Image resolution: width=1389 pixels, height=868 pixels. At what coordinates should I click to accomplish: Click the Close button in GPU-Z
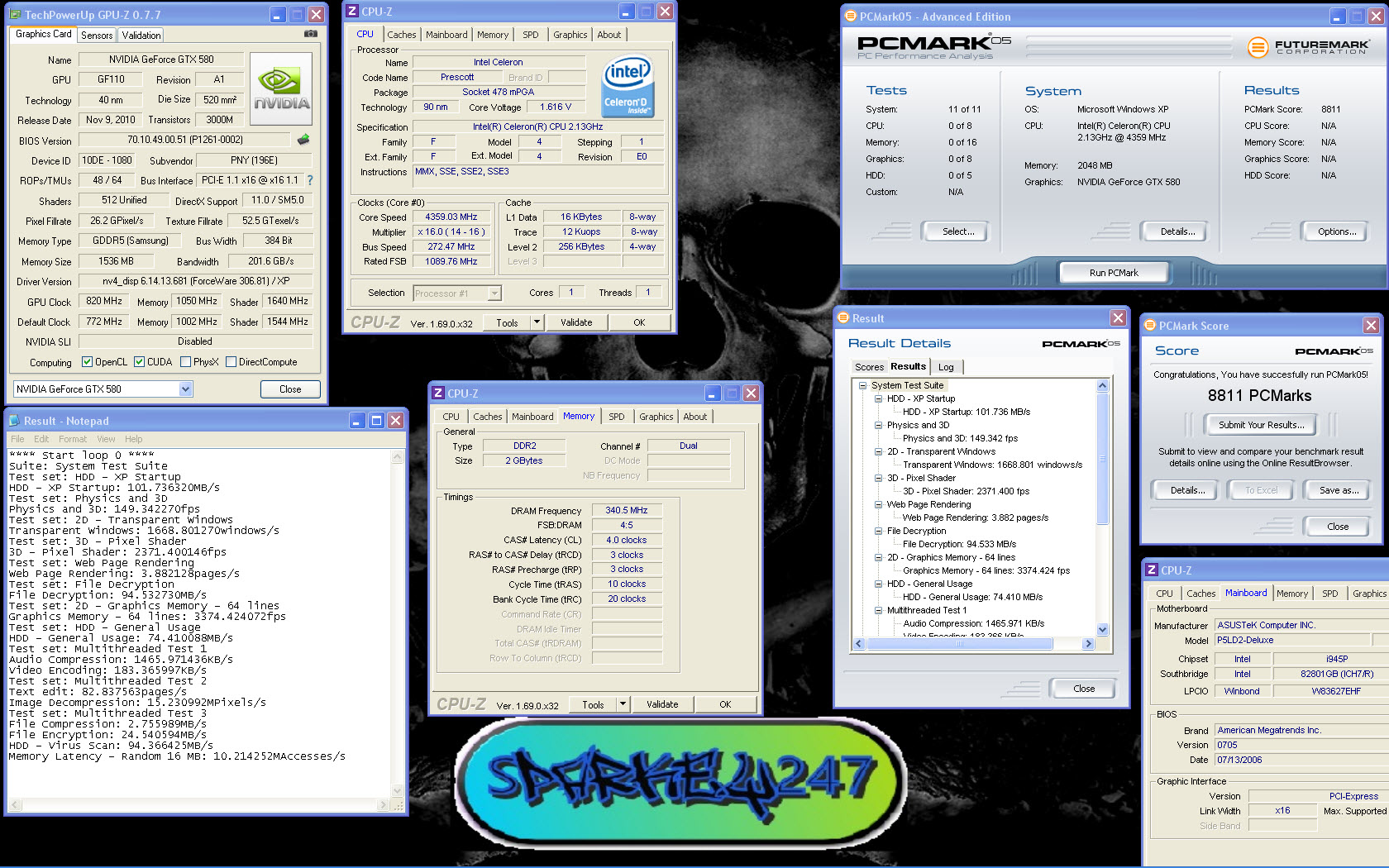290,389
